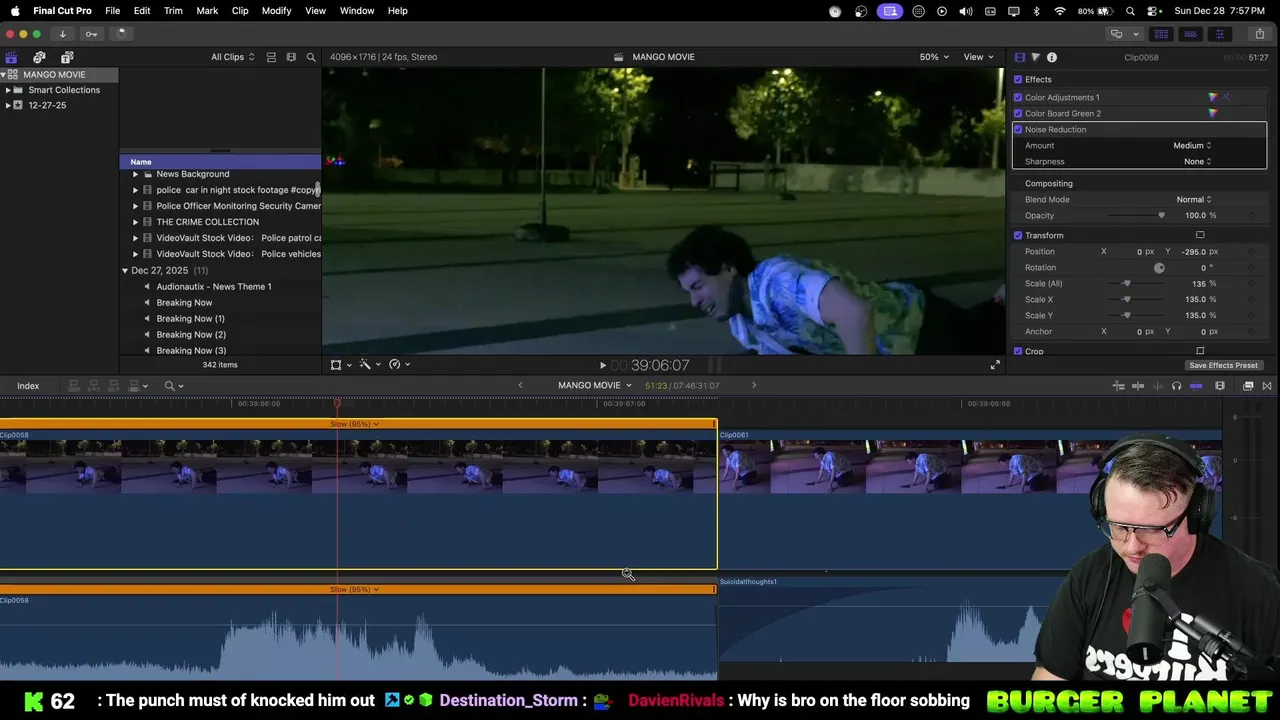Screen dimensions: 1280x720
Task: Open the Trim menu
Action: click(173, 10)
